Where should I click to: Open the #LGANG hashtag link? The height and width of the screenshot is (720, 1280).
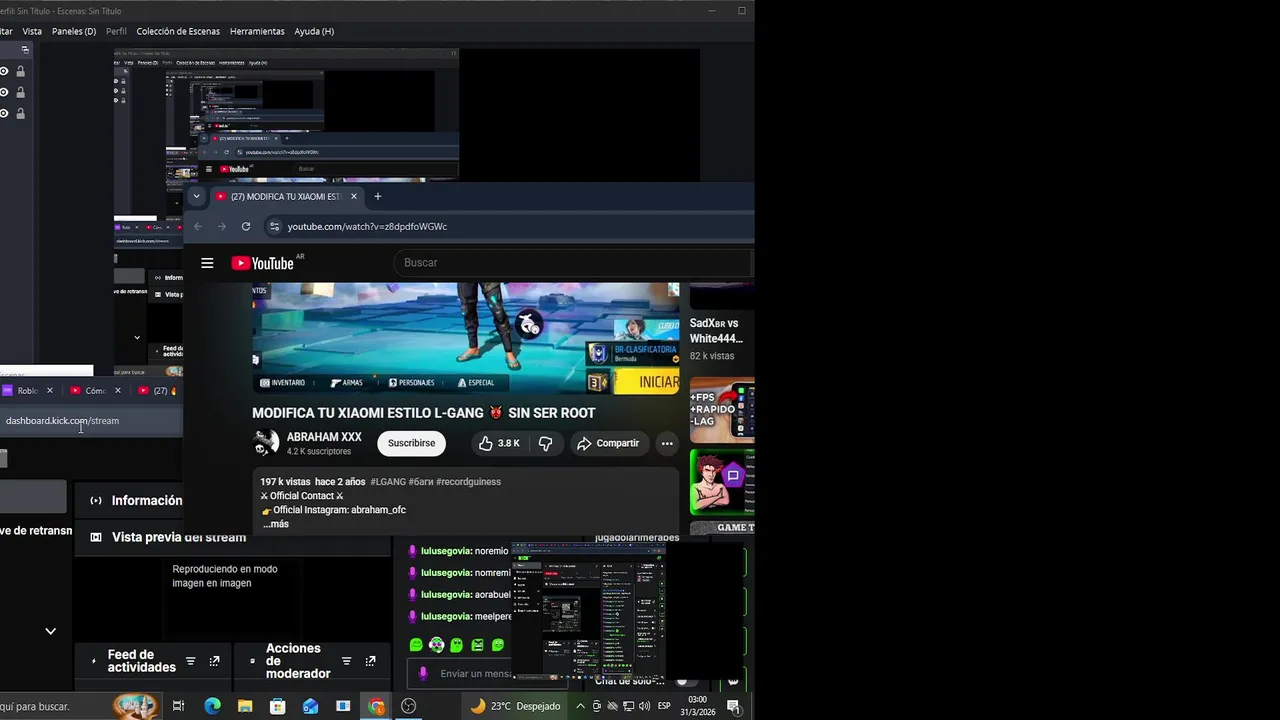pyautogui.click(x=388, y=482)
